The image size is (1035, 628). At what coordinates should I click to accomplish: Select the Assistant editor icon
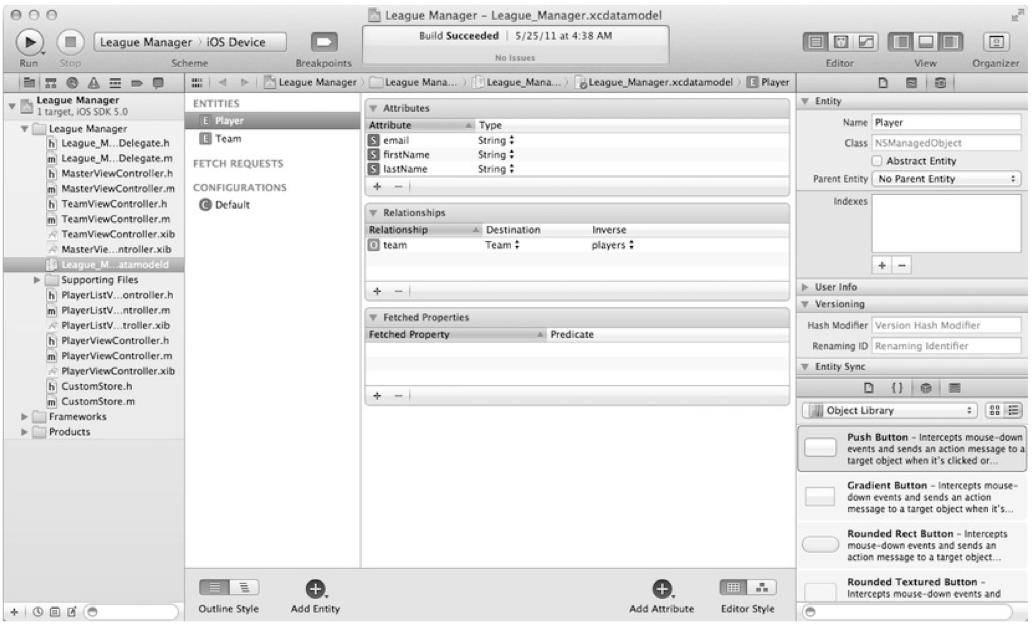click(840, 42)
